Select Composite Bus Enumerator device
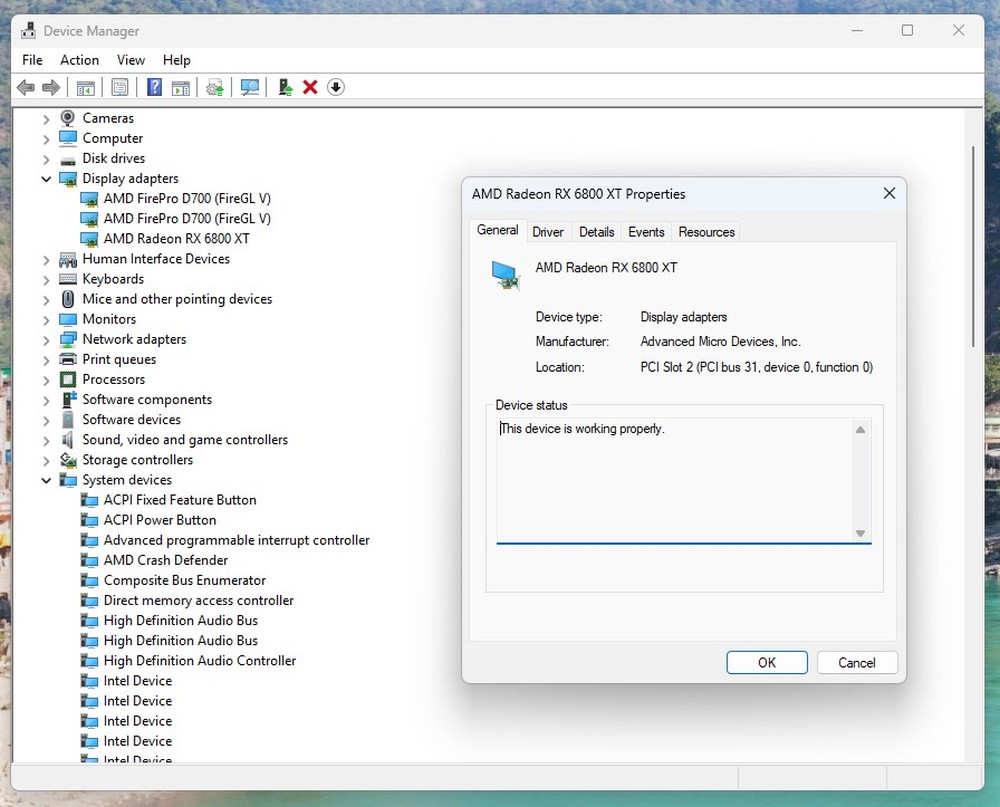Viewport: 1000px width, 807px height. [x=185, y=581]
